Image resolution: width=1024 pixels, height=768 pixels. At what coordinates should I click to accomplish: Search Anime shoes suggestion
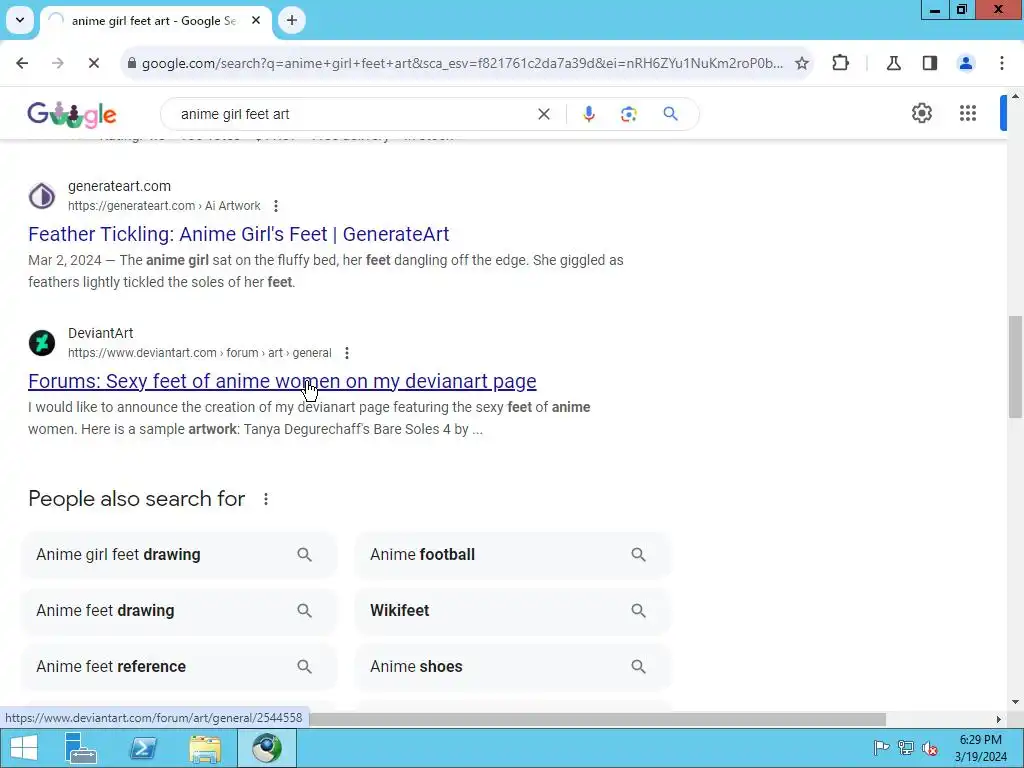click(513, 667)
